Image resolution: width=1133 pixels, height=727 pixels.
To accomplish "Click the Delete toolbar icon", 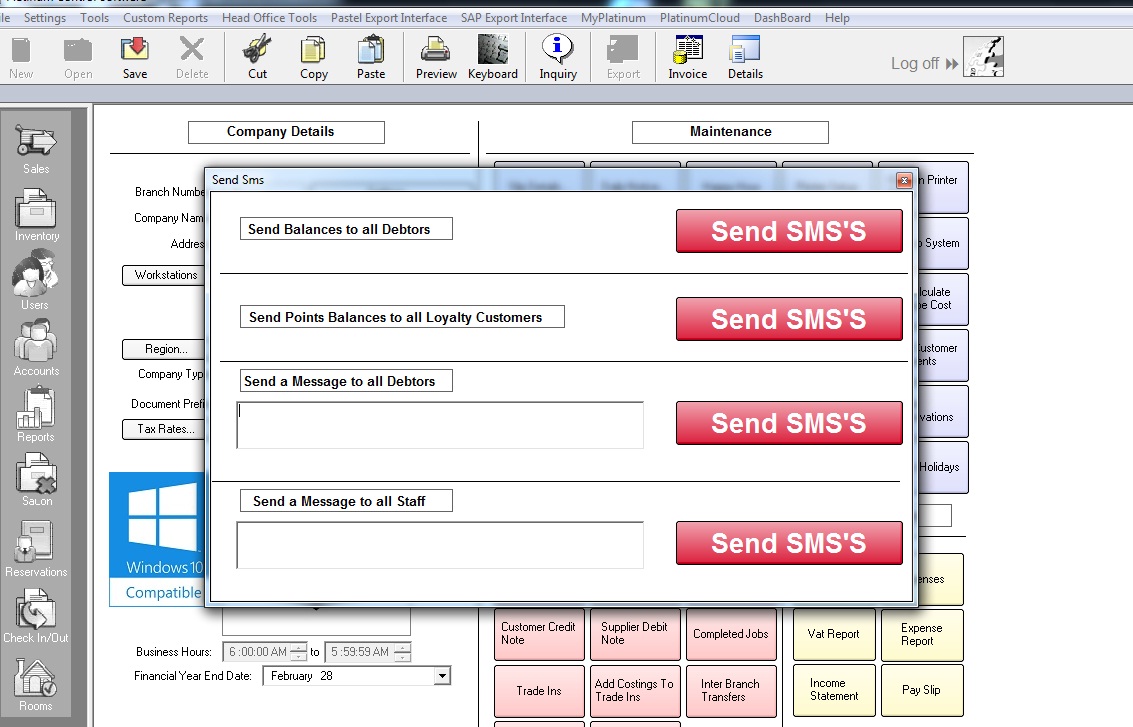I will [191, 58].
